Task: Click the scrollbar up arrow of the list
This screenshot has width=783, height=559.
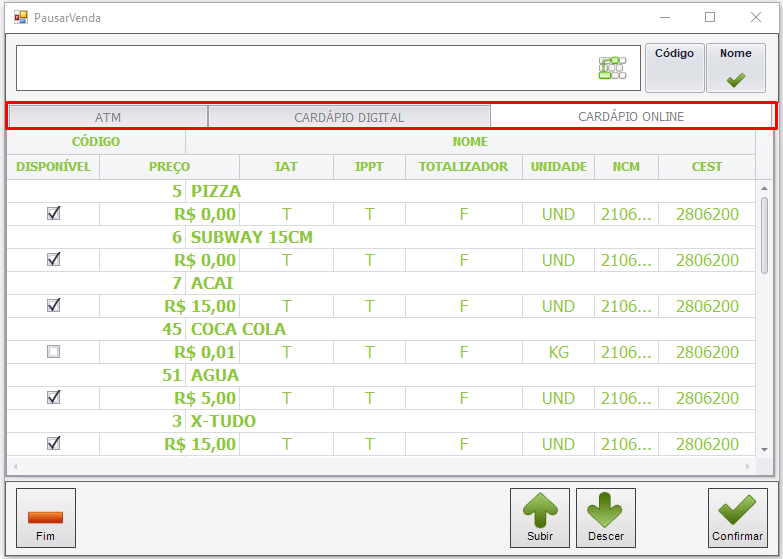Action: [x=765, y=188]
